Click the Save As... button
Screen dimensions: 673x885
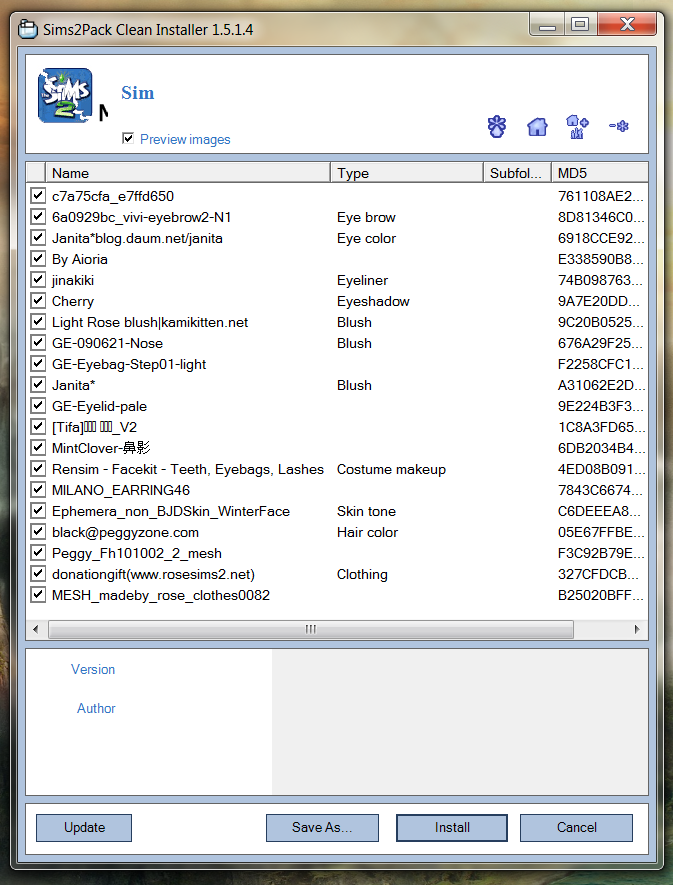(322, 827)
